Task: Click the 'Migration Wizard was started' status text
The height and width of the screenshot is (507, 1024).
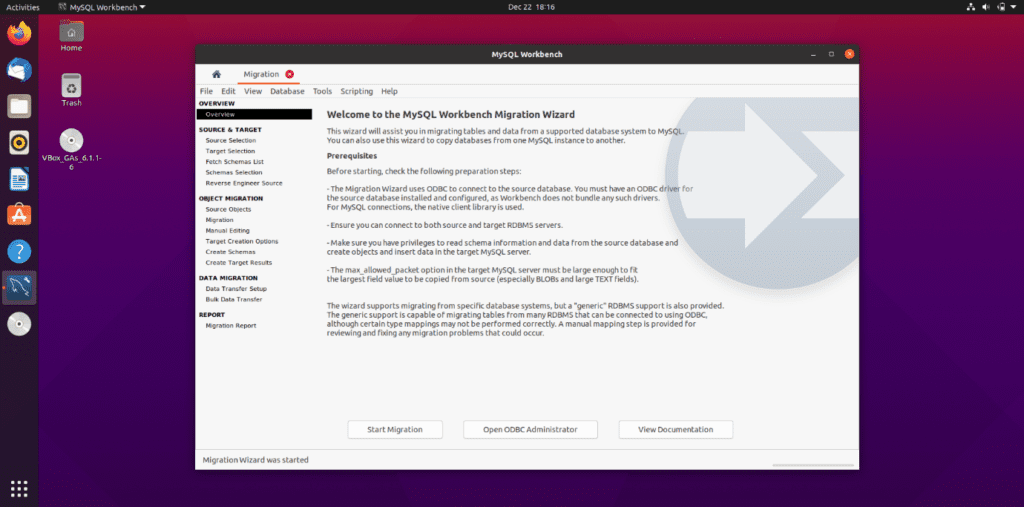Action: point(255,460)
